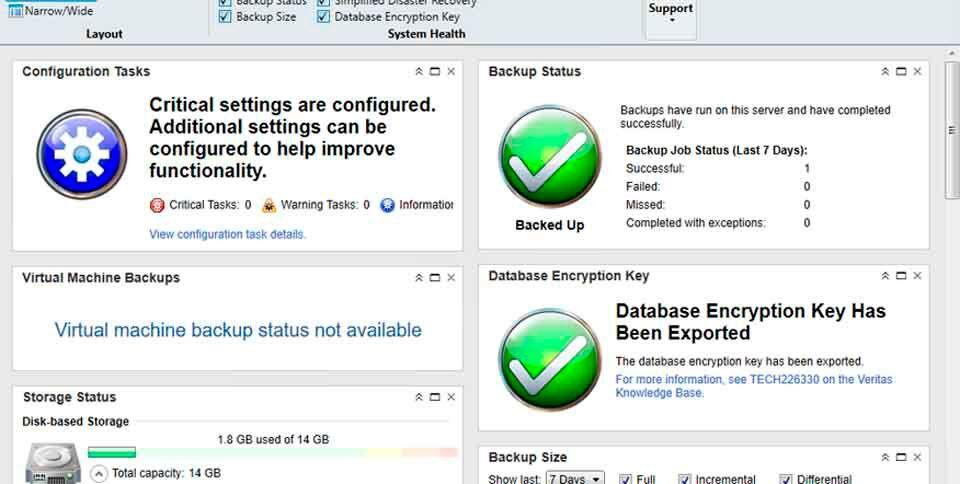960x484 pixels.
Task: Toggle the Simplified Disaster Recovery checkbox
Action: pos(323,2)
